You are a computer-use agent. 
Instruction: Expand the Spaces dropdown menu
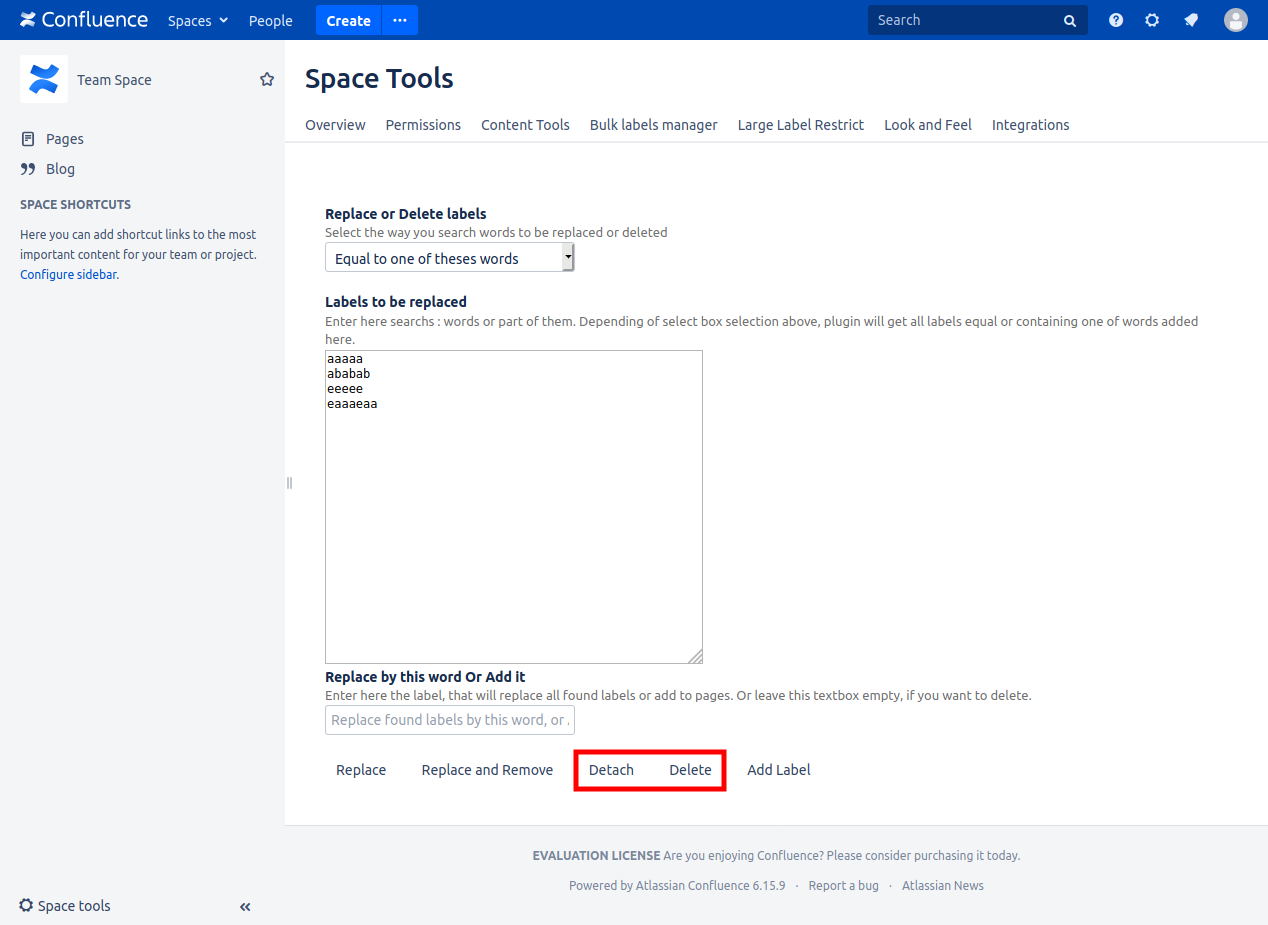(x=198, y=20)
